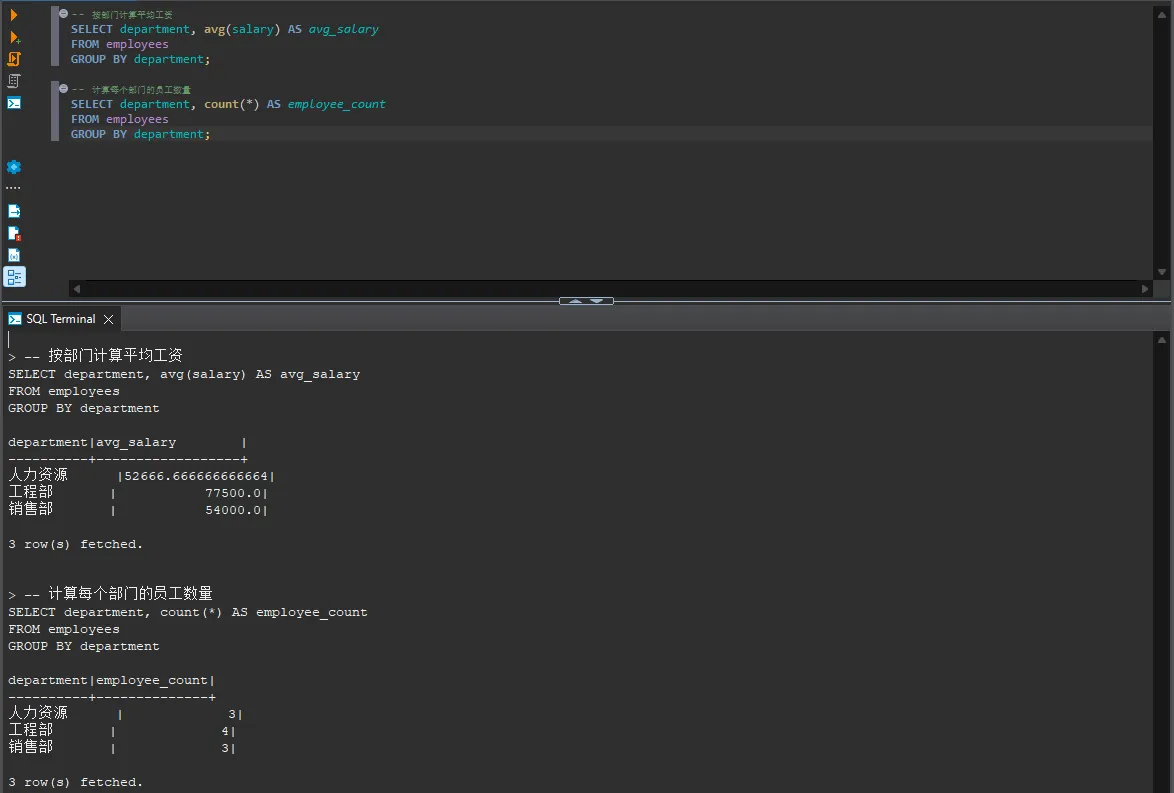Open SQL console icon in side toolbar
Screen dimensions: 1174x793
(x=13, y=103)
